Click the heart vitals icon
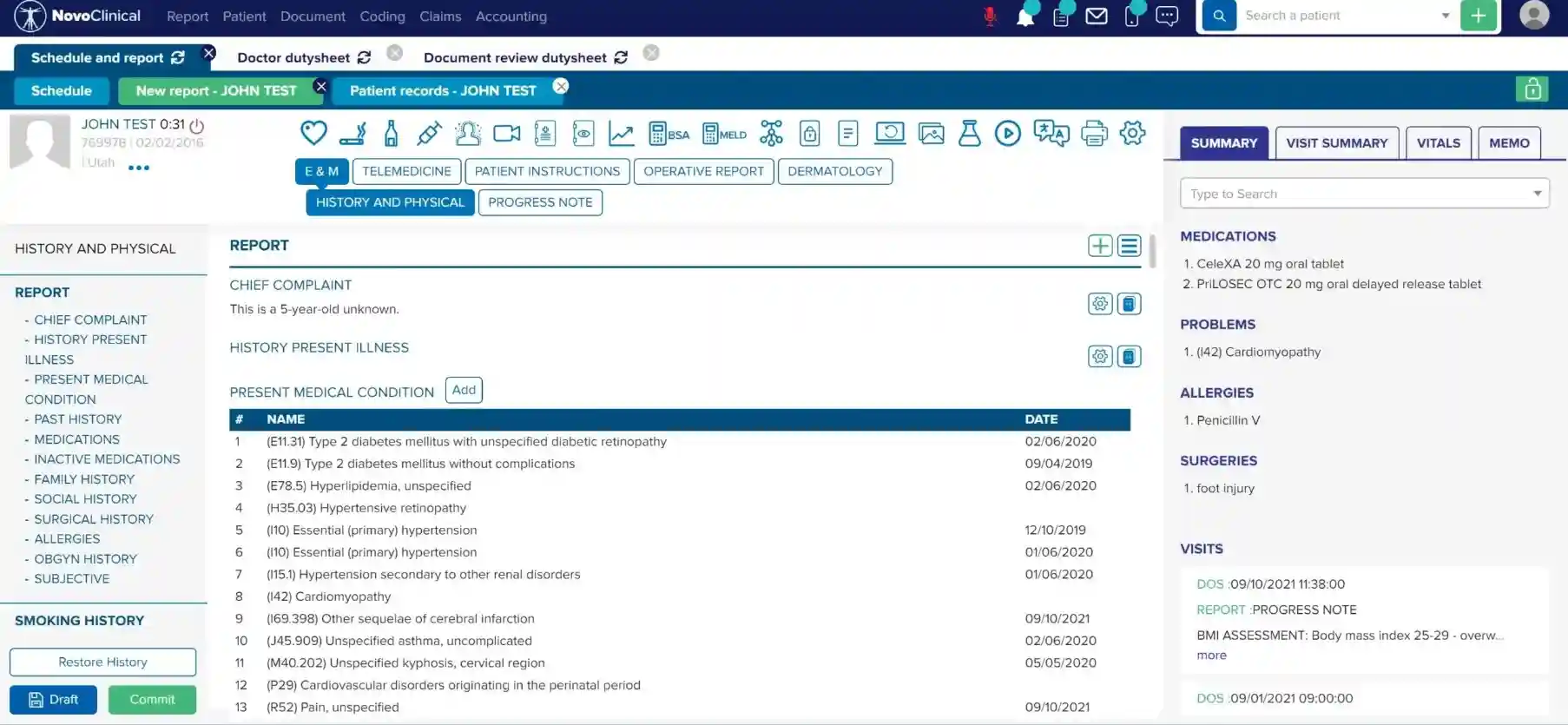Screen dimensions: 1568x725 click(x=313, y=134)
